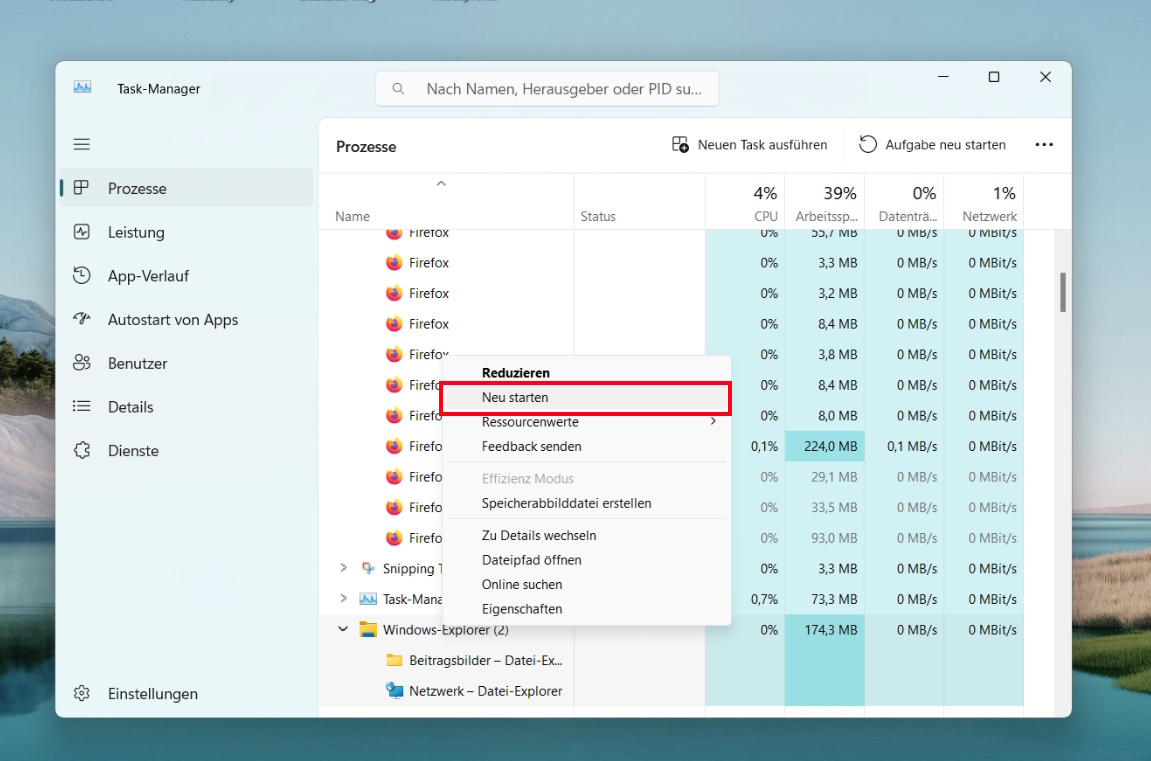Open Einstellungen settings at bottom
Image resolution: width=1151 pixels, height=761 pixels.
152,694
